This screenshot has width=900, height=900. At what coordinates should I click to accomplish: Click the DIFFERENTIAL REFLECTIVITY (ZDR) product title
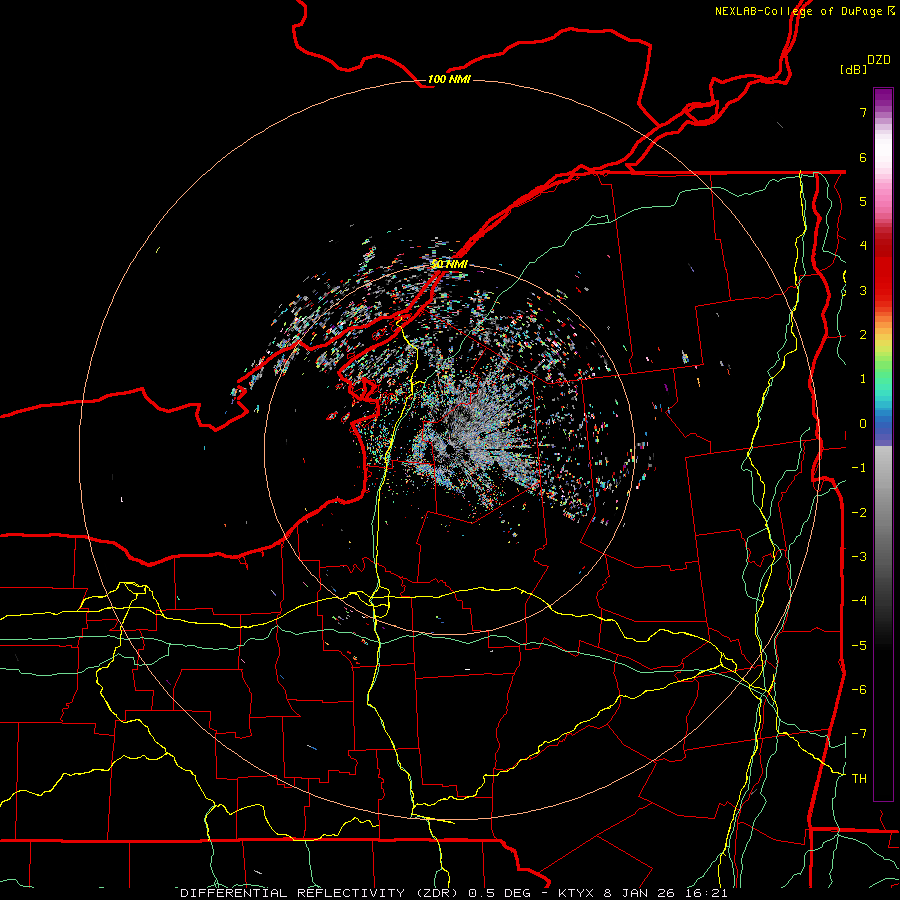point(319,893)
